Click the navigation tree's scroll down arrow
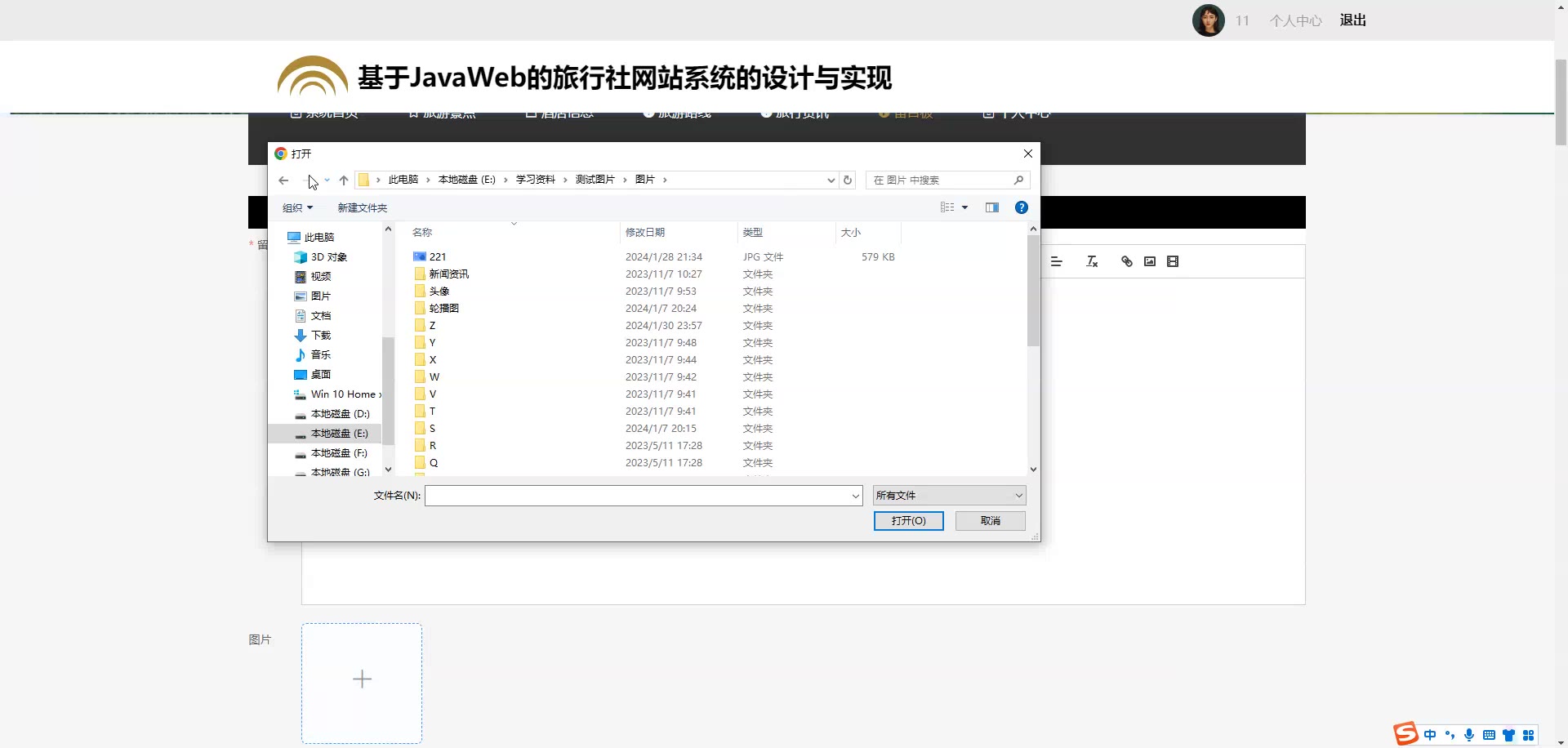Screen dimensions: 1568x748 [x=388, y=470]
